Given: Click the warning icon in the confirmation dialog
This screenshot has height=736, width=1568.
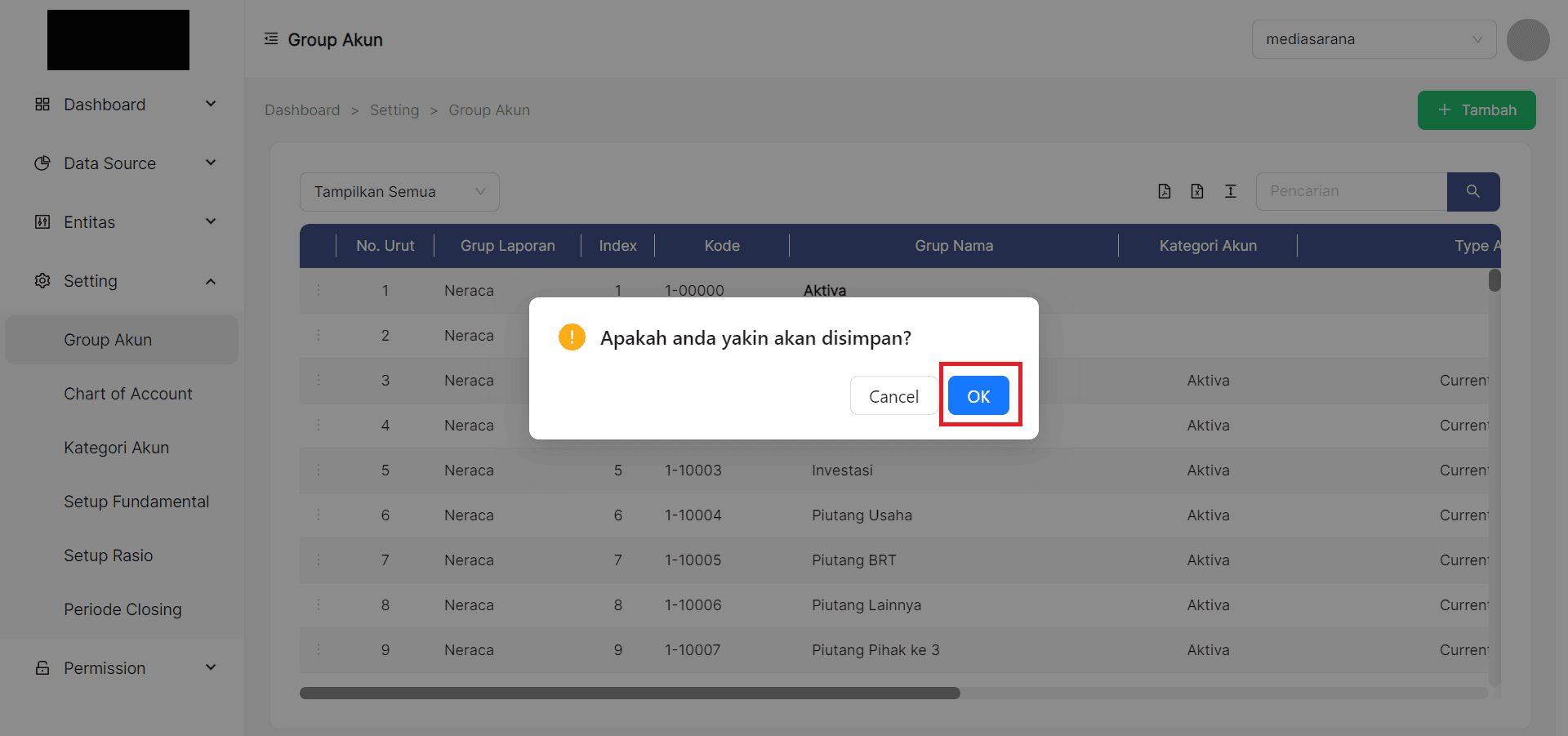Looking at the screenshot, I should pyautogui.click(x=572, y=337).
